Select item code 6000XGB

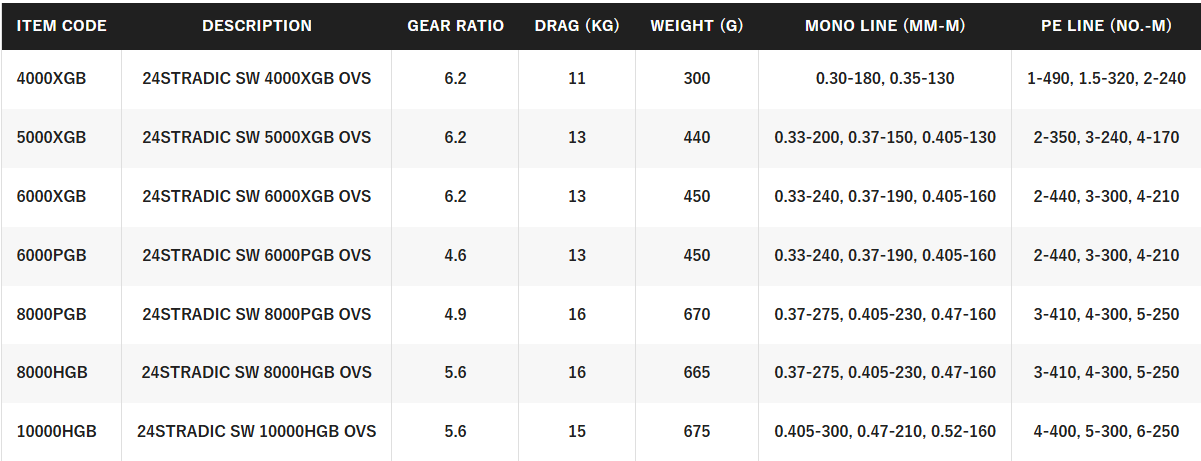pyautogui.click(x=52, y=196)
